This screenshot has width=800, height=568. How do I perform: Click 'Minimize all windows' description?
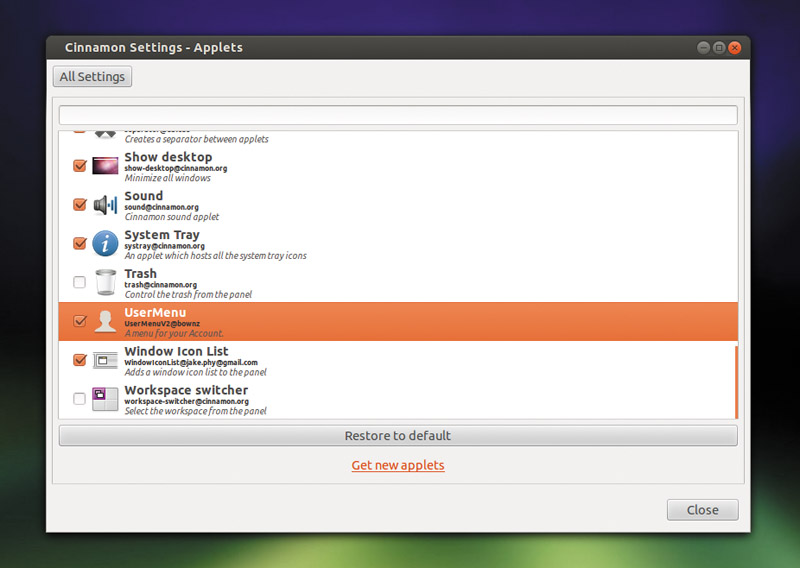(x=168, y=178)
